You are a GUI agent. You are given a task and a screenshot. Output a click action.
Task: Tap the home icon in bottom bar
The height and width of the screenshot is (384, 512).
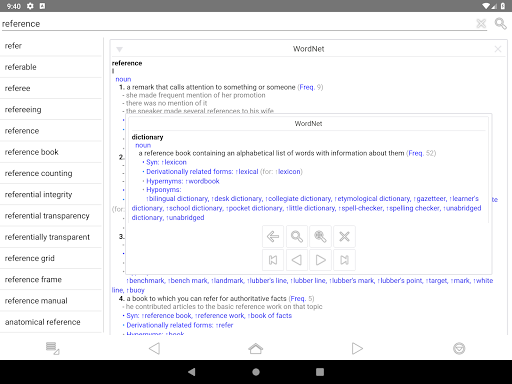pos(256,348)
